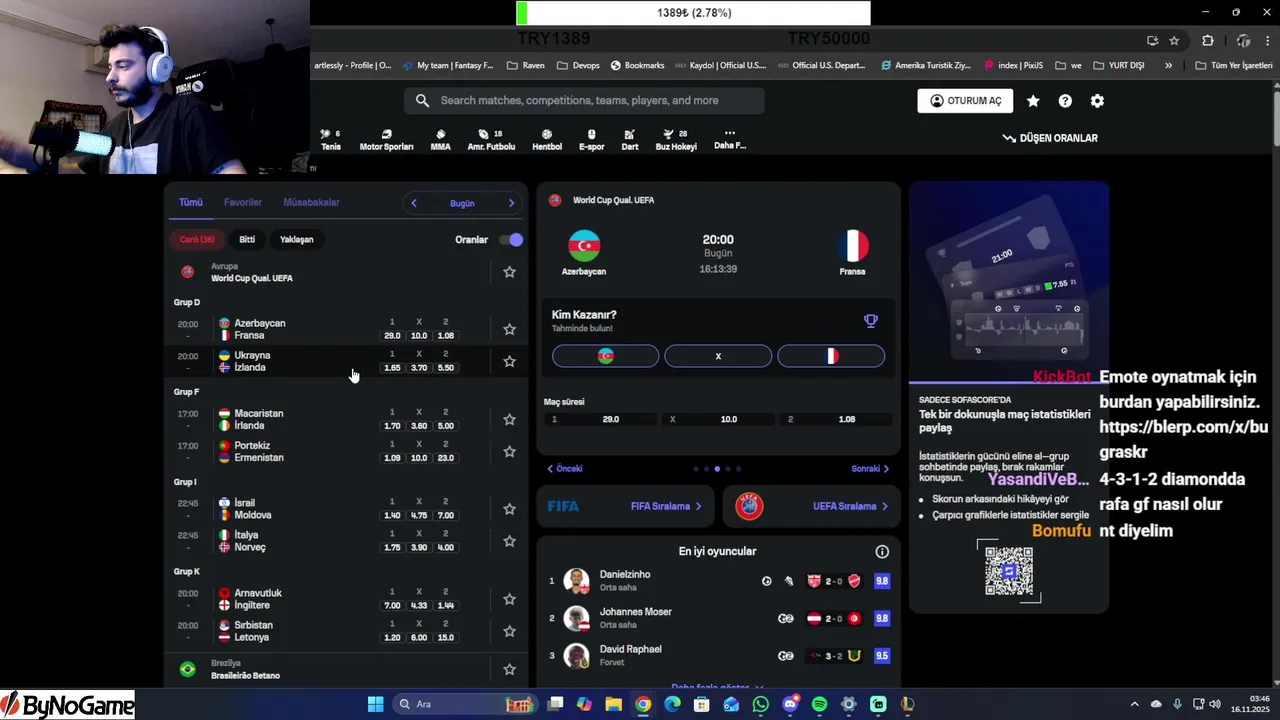Star the İsrail vs Moldova match
The width and height of the screenshot is (1280, 720).
[509, 509]
